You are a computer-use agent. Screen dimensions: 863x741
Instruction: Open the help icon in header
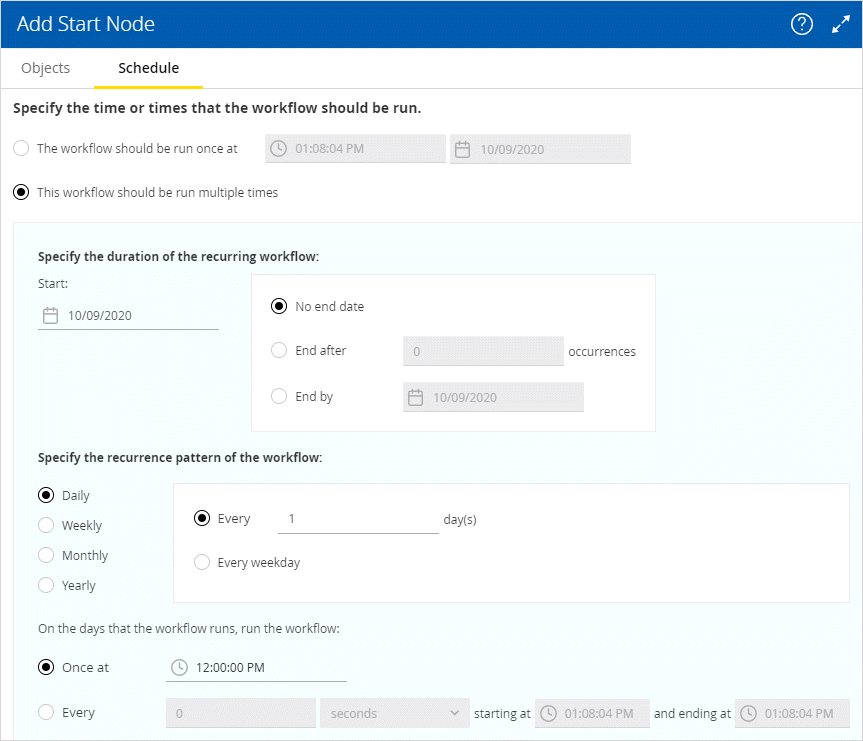point(801,24)
